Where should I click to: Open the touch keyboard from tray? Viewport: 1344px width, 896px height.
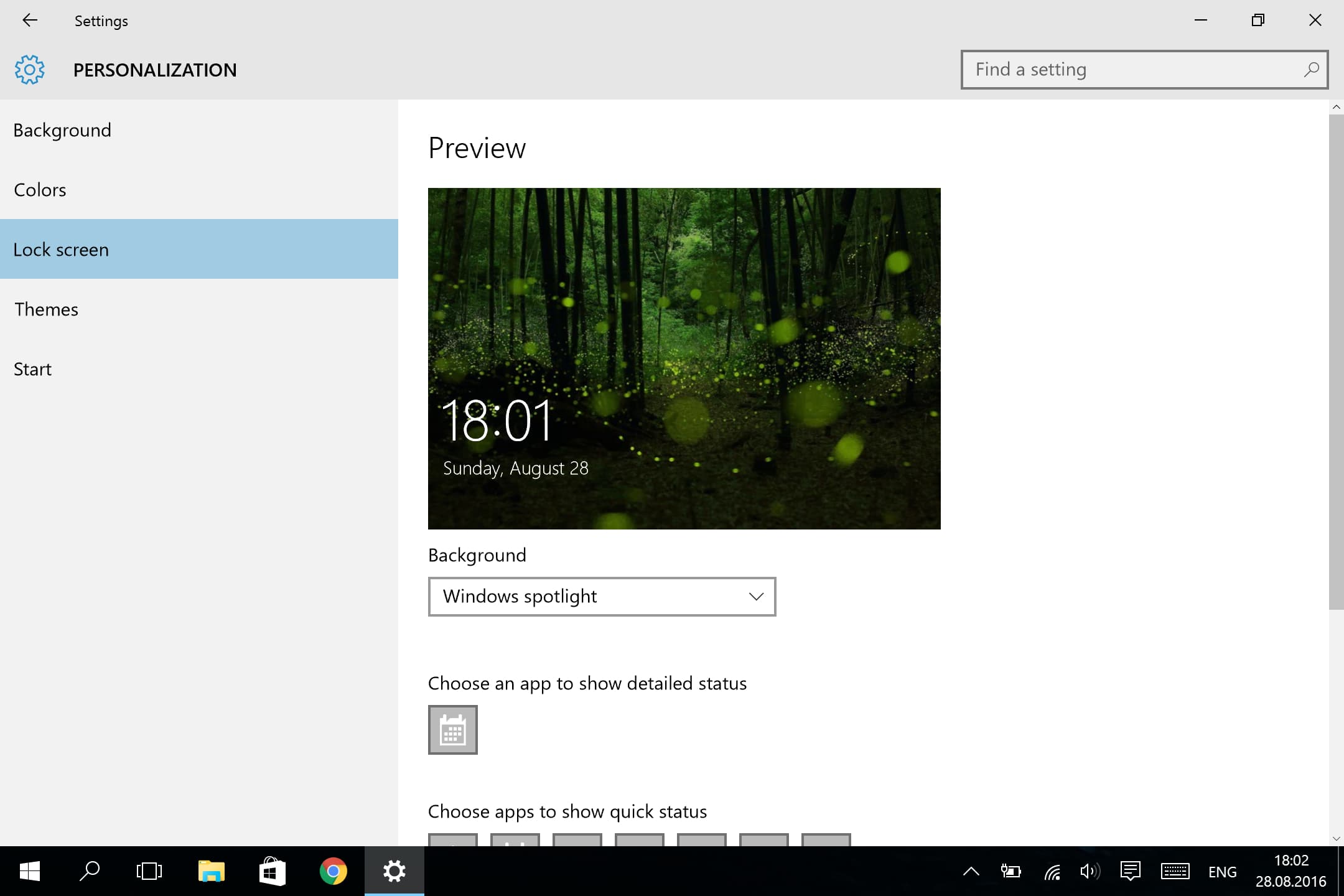tap(1175, 872)
